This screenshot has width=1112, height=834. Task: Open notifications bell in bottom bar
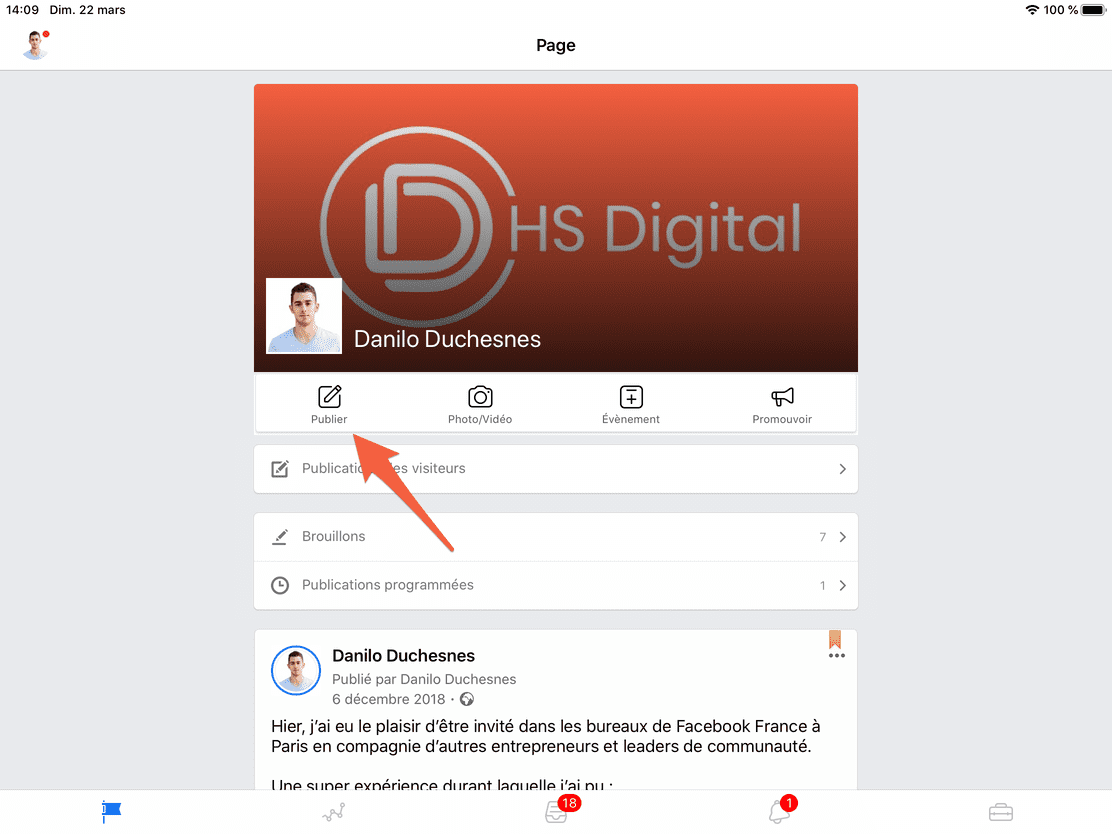click(x=779, y=812)
